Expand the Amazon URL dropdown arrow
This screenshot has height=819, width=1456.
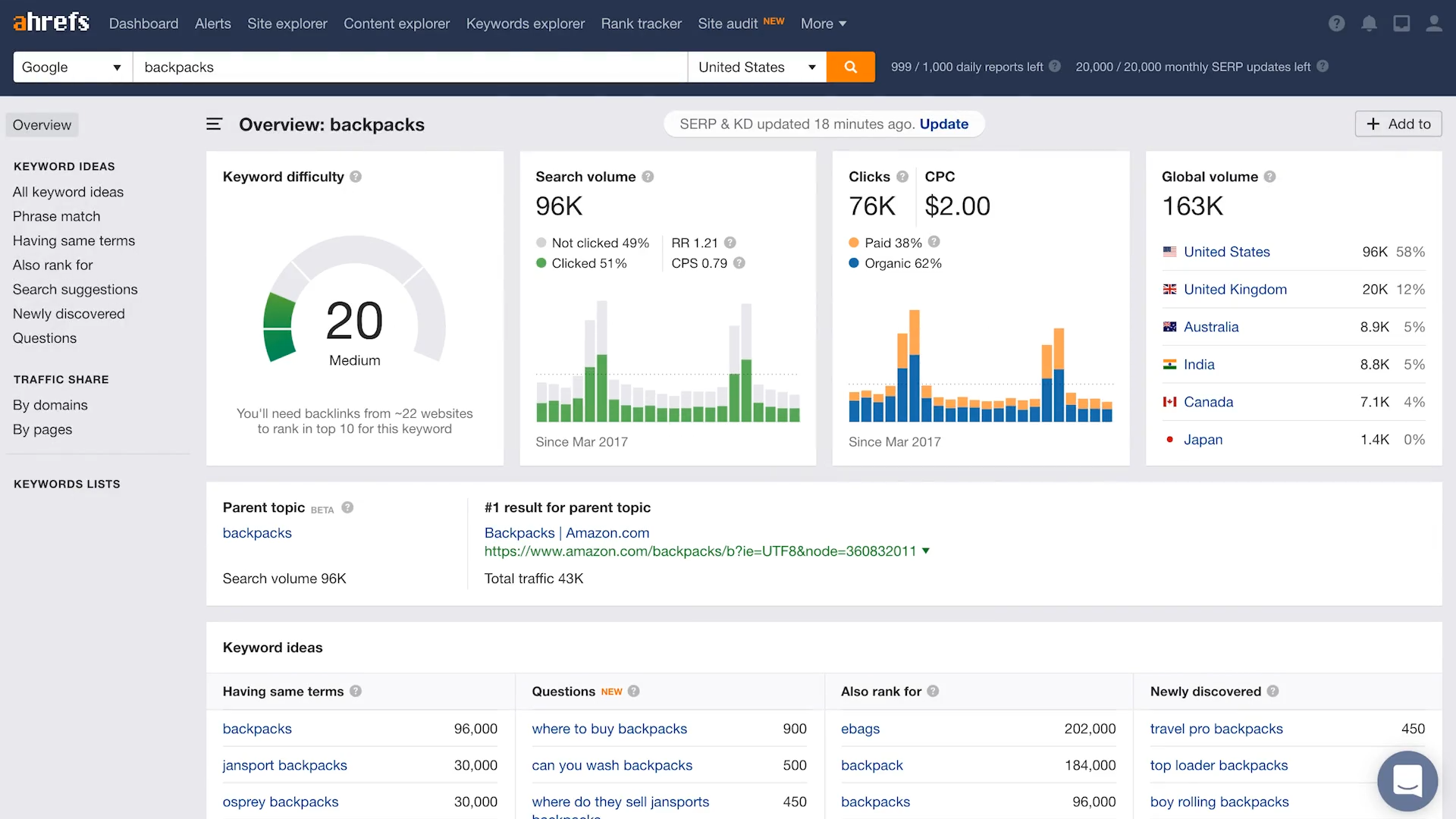coord(925,551)
